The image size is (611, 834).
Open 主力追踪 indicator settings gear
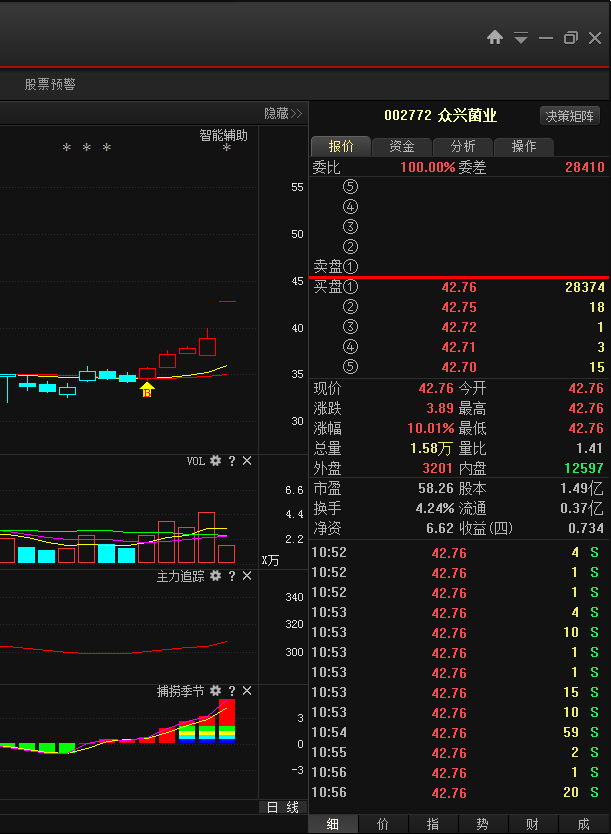(215, 576)
